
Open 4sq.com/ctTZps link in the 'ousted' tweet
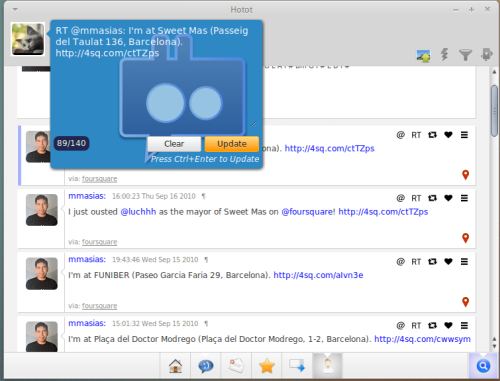coord(383,212)
